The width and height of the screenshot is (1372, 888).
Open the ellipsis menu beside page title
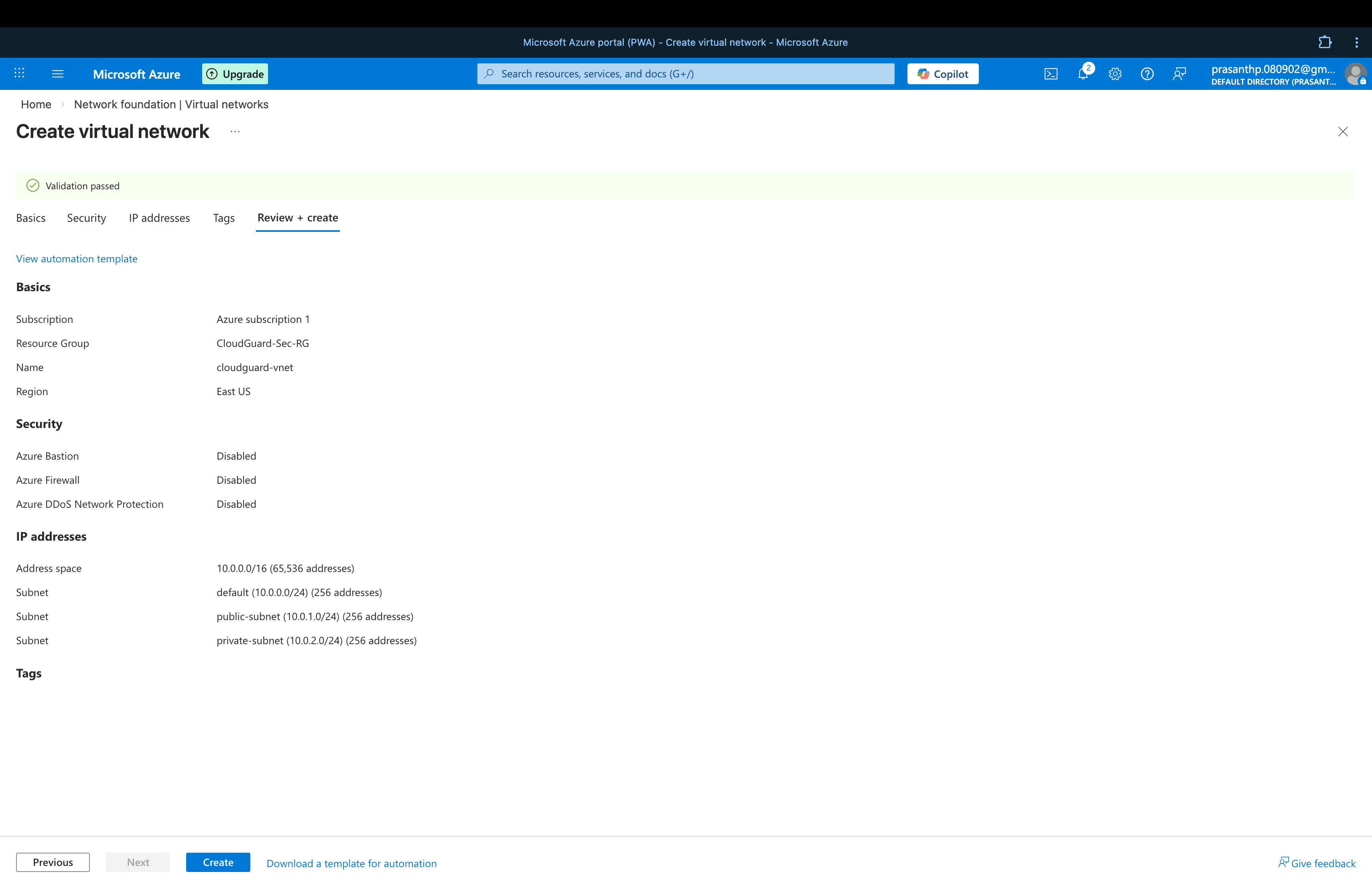coord(235,132)
